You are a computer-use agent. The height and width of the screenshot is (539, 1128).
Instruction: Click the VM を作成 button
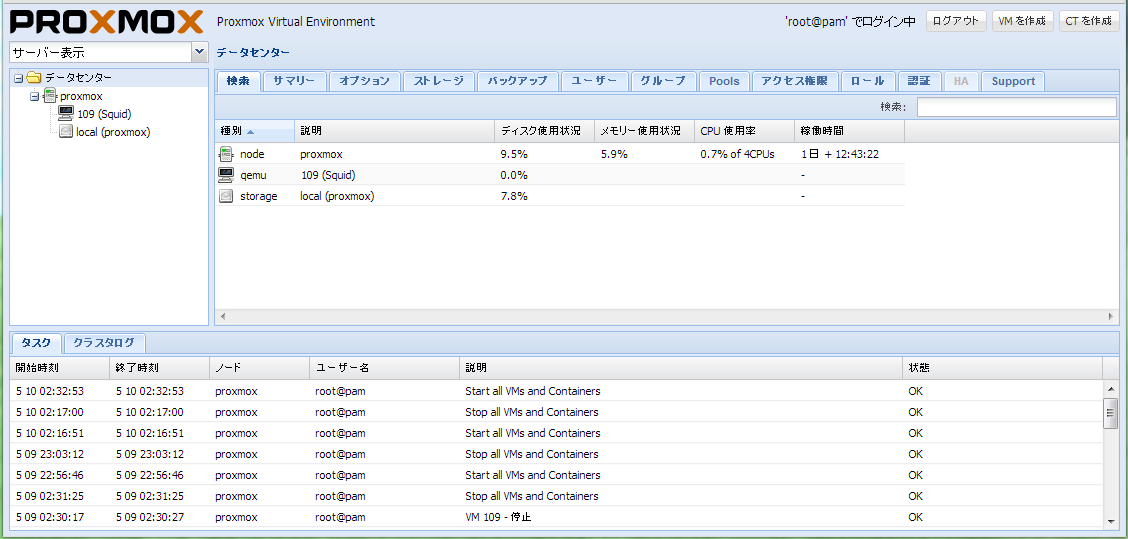coord(1022,21)
